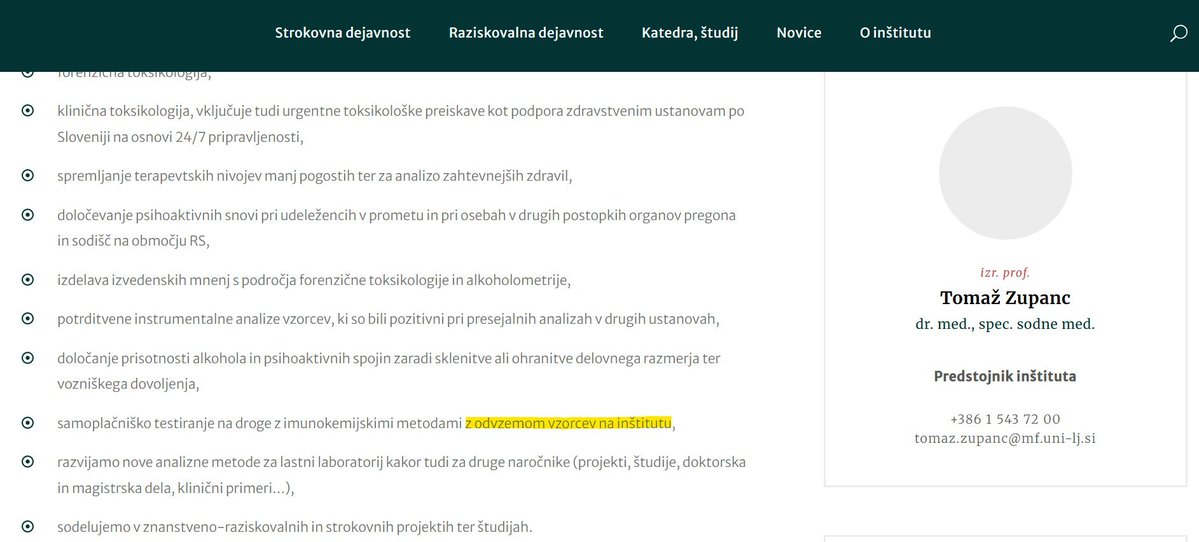Click bullet icon beside 'spremljanje terapevtskih nivojev'

coord(28,176)
